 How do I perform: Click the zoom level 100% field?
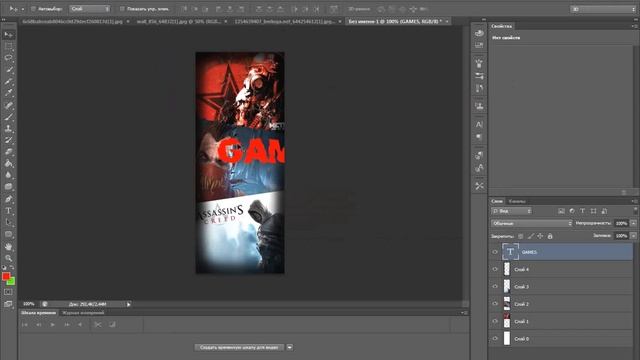(x=29, y=304)
